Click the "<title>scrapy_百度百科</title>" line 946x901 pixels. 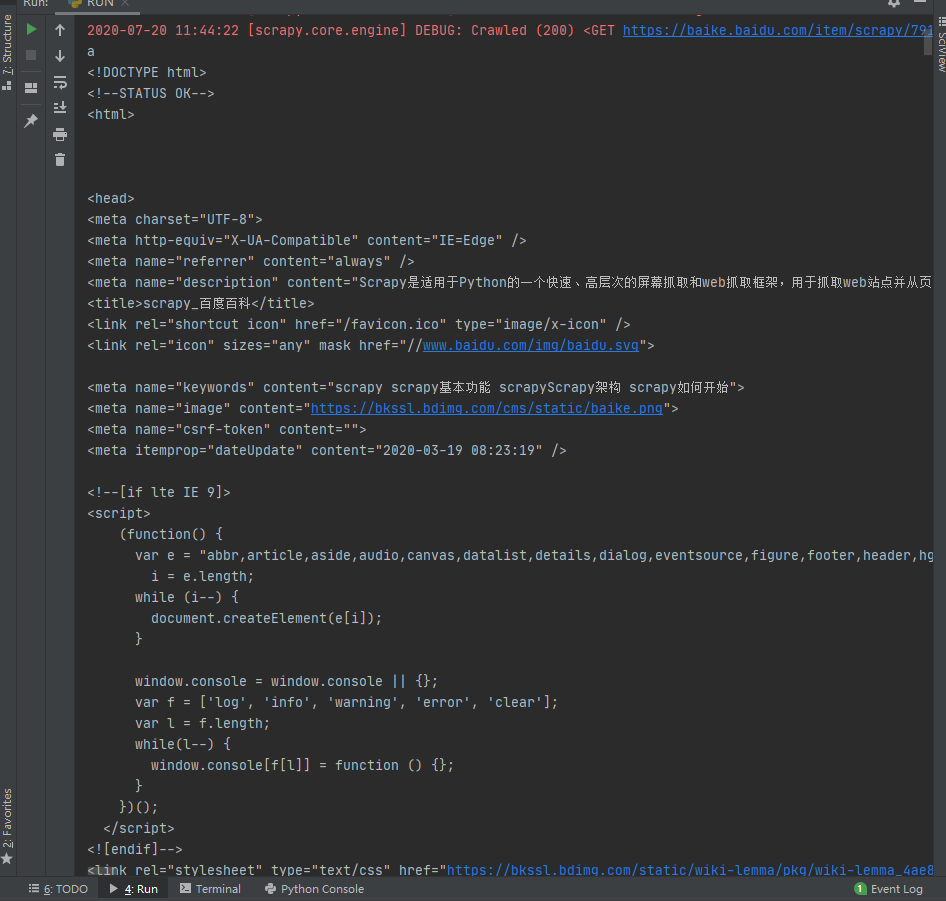[x=201, y=304]
